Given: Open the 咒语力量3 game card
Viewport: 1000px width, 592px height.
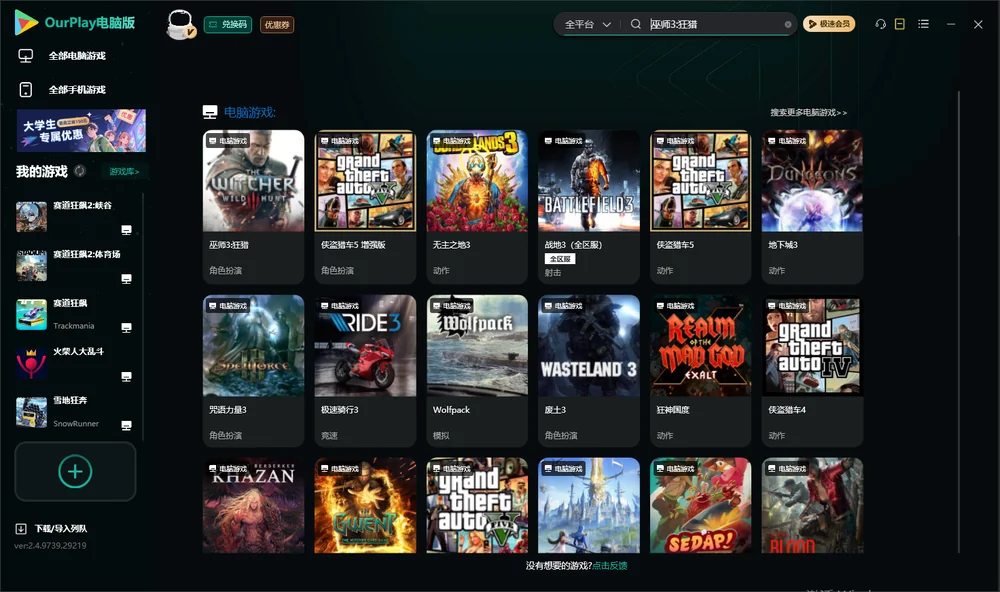Looking at the screenshot, I should pos(253,371).
